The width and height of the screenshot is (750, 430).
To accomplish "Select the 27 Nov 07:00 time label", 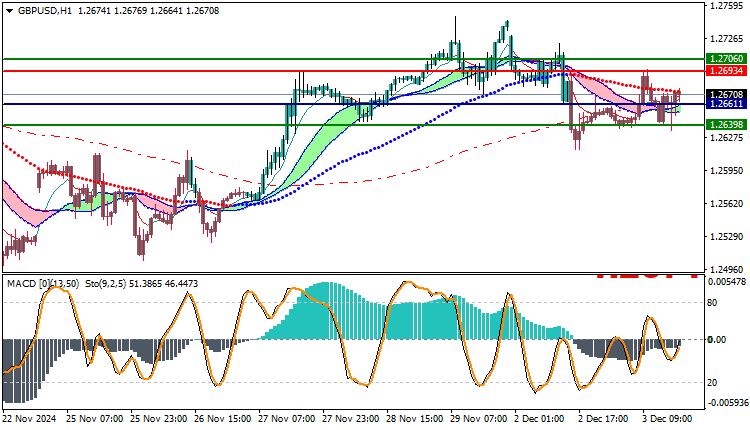I will pyautogui.click(x=287, y=419).
